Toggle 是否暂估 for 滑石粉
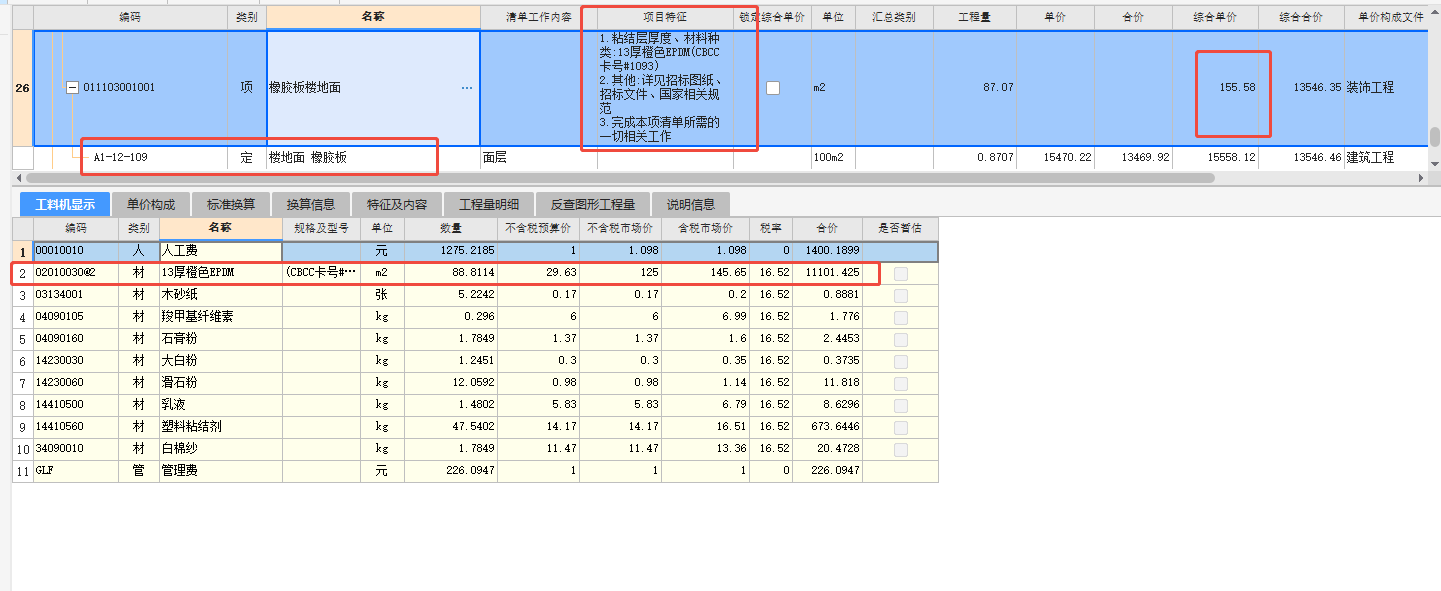 coord(901,383)
